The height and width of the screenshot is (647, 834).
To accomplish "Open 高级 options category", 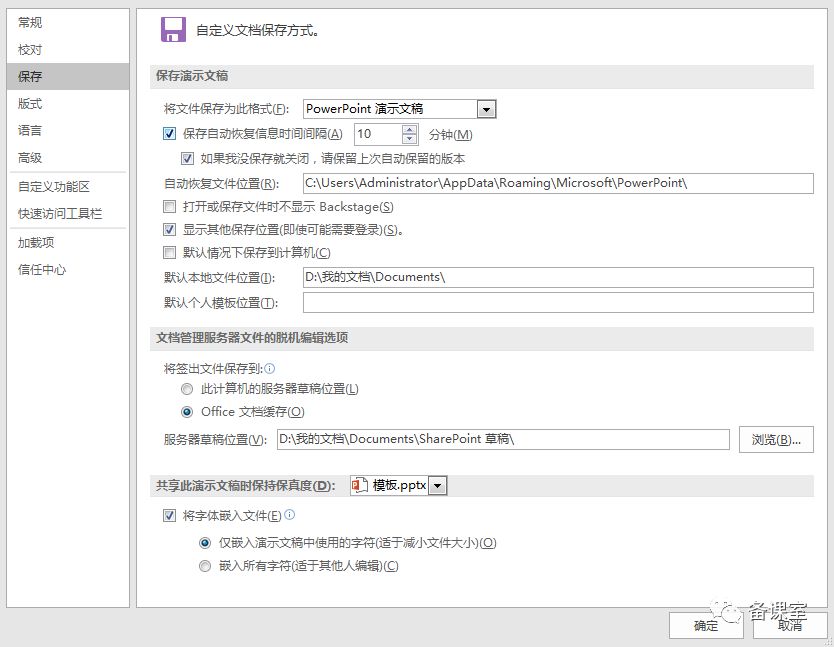I will pyautogui.click(x=68, y=158).
